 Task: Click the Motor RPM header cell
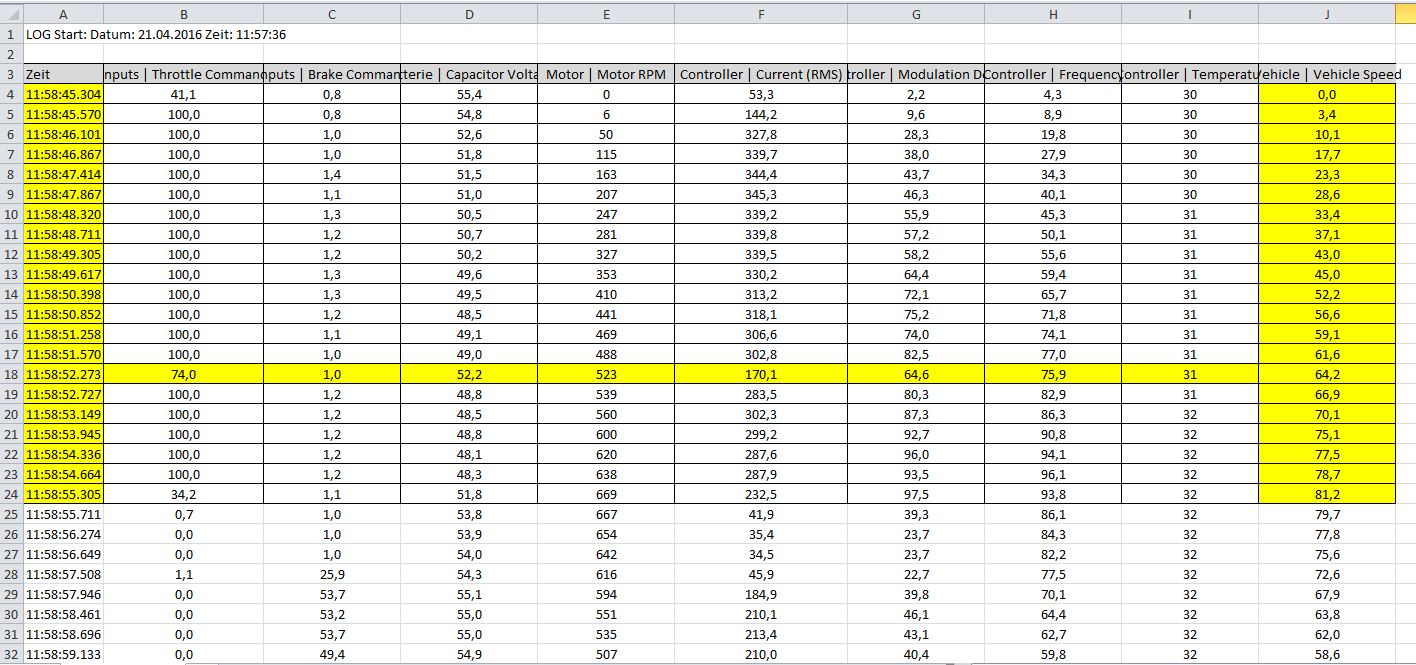[606, 74]
